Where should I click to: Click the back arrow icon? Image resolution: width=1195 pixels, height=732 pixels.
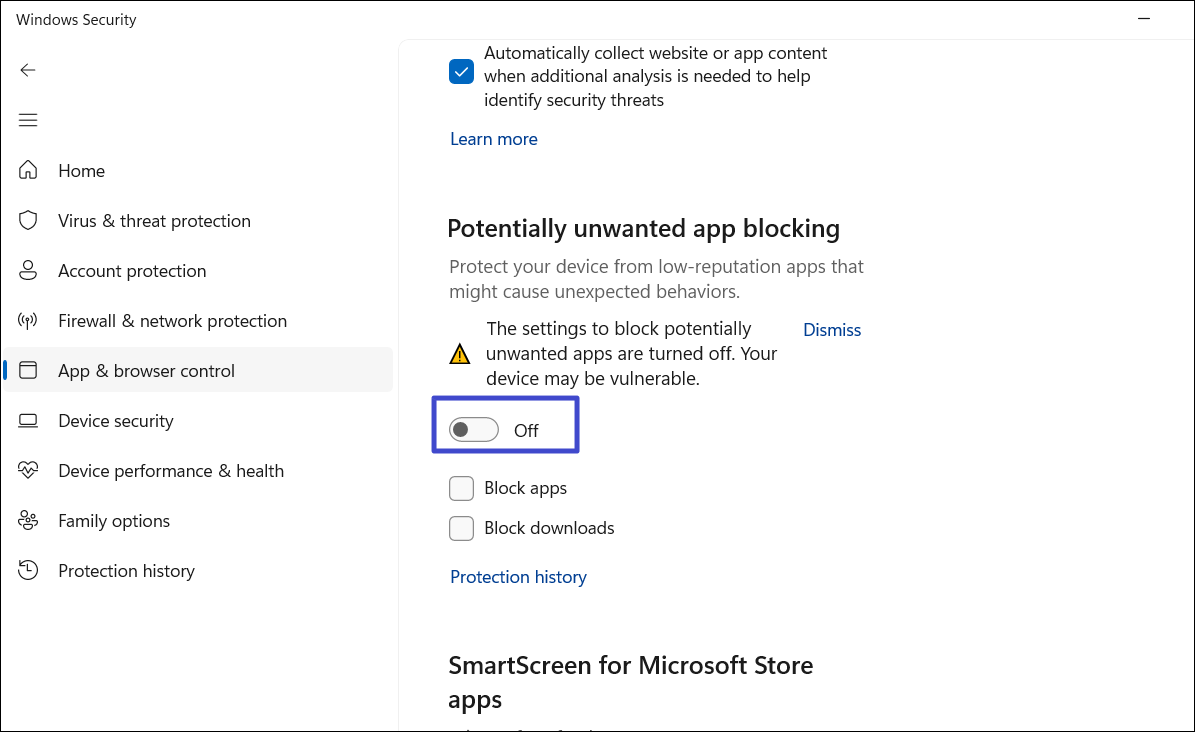[28, 70]
